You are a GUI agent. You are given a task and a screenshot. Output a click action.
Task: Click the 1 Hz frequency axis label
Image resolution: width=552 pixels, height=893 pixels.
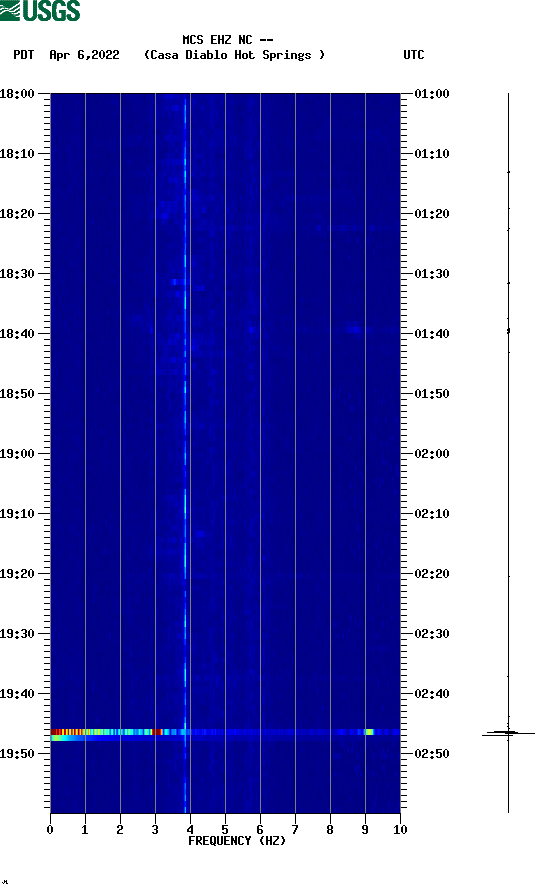point(85,830)
